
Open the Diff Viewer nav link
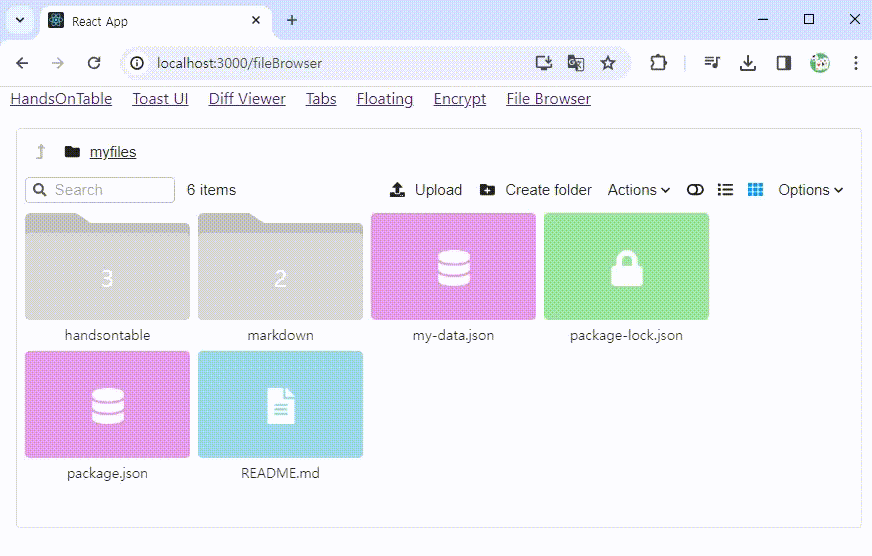247,99
